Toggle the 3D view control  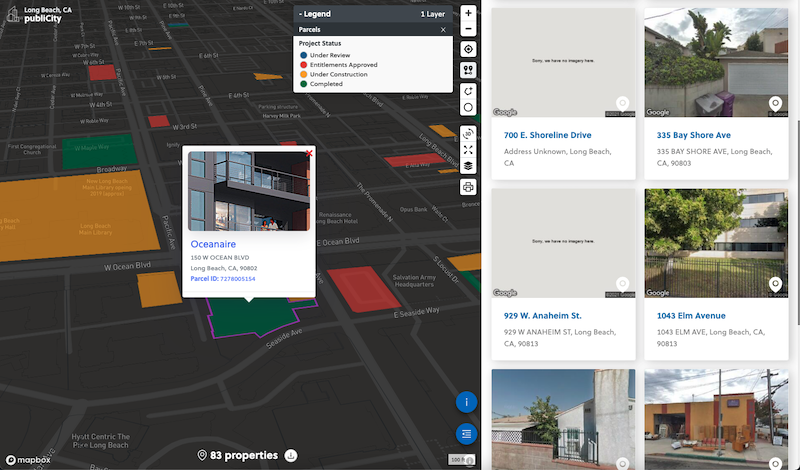tap(468, 133)
